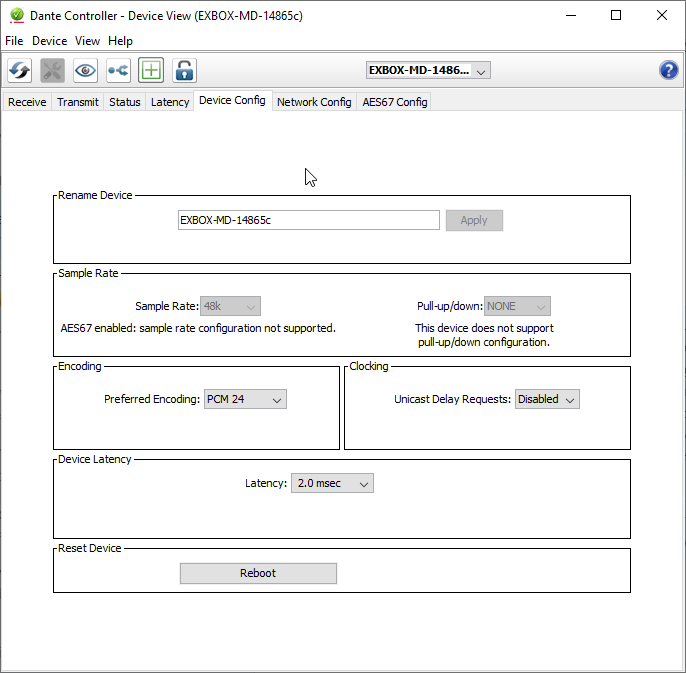This screenshot has height=673, width=686.
Task: Open help via the blue question mark
Action: 669,70
